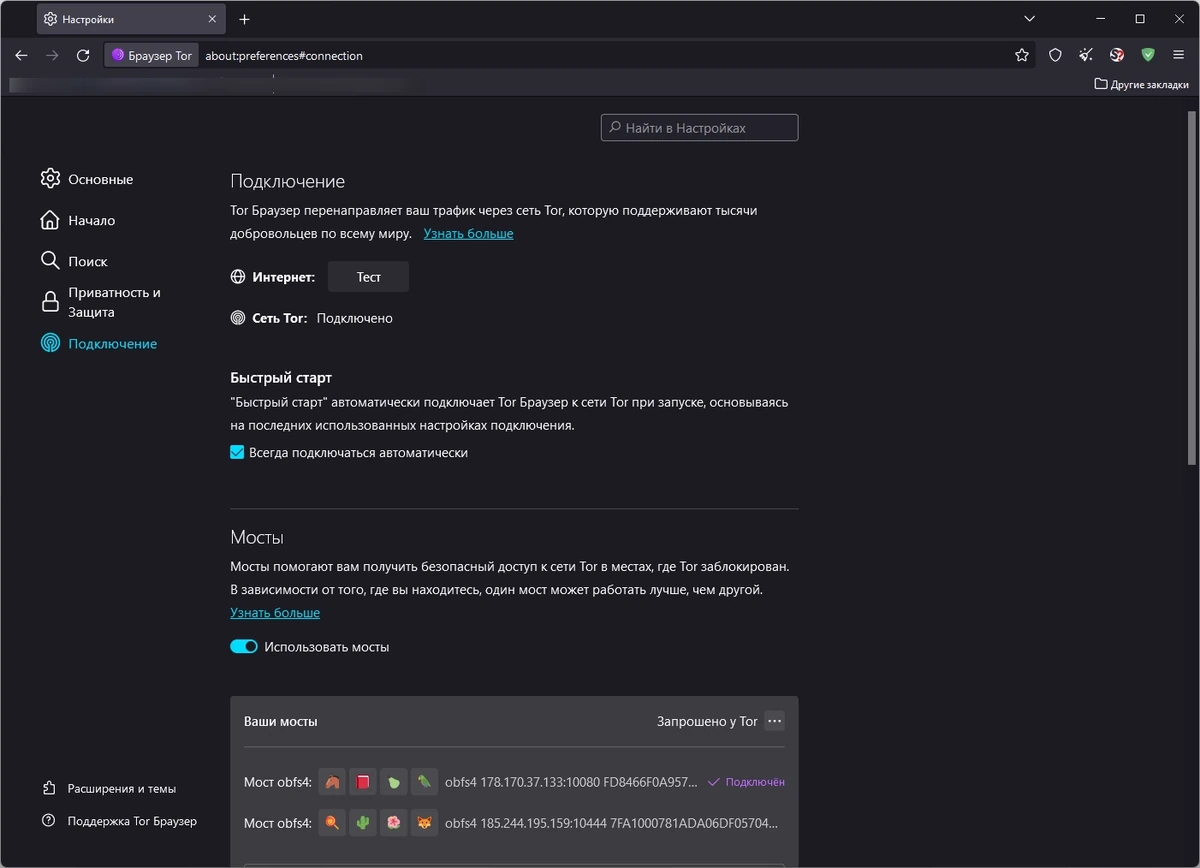
Task: Open the NoScript extension icon
Action: coord(1117,55)
